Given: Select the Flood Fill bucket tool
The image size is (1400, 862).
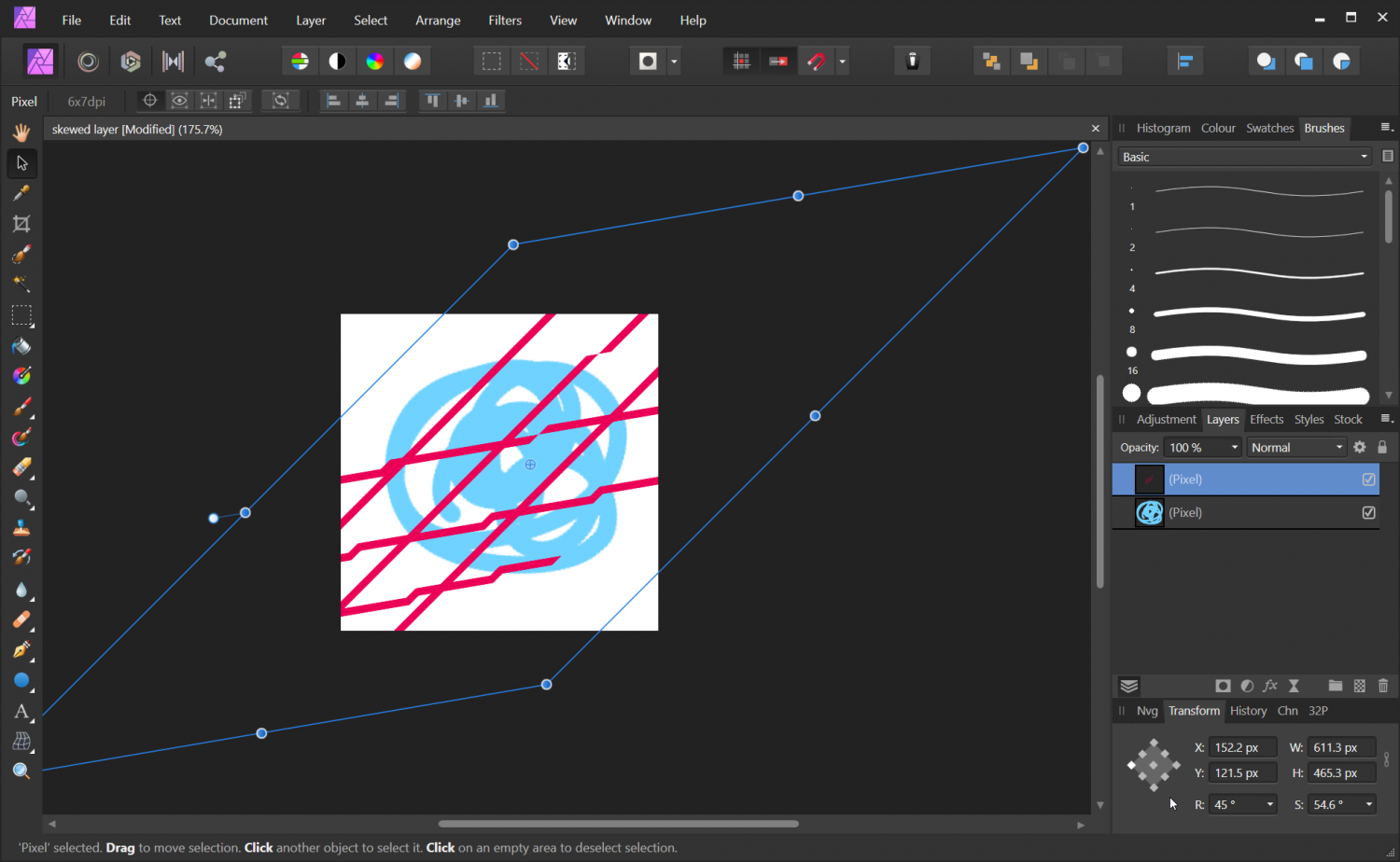Looking at the screenshot, I should 21,346.
